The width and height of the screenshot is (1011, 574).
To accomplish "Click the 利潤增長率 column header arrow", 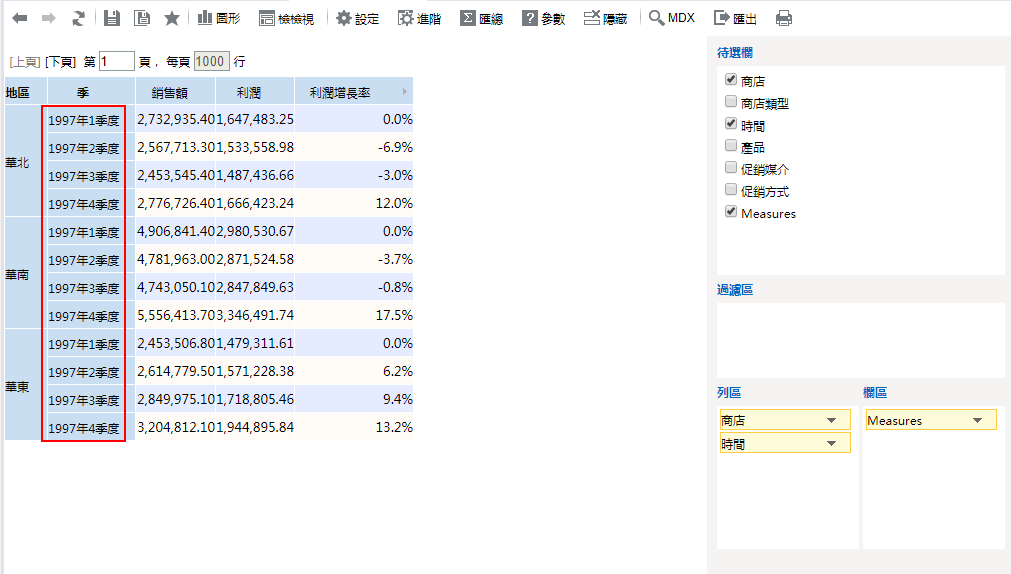I will click(404, 92).
